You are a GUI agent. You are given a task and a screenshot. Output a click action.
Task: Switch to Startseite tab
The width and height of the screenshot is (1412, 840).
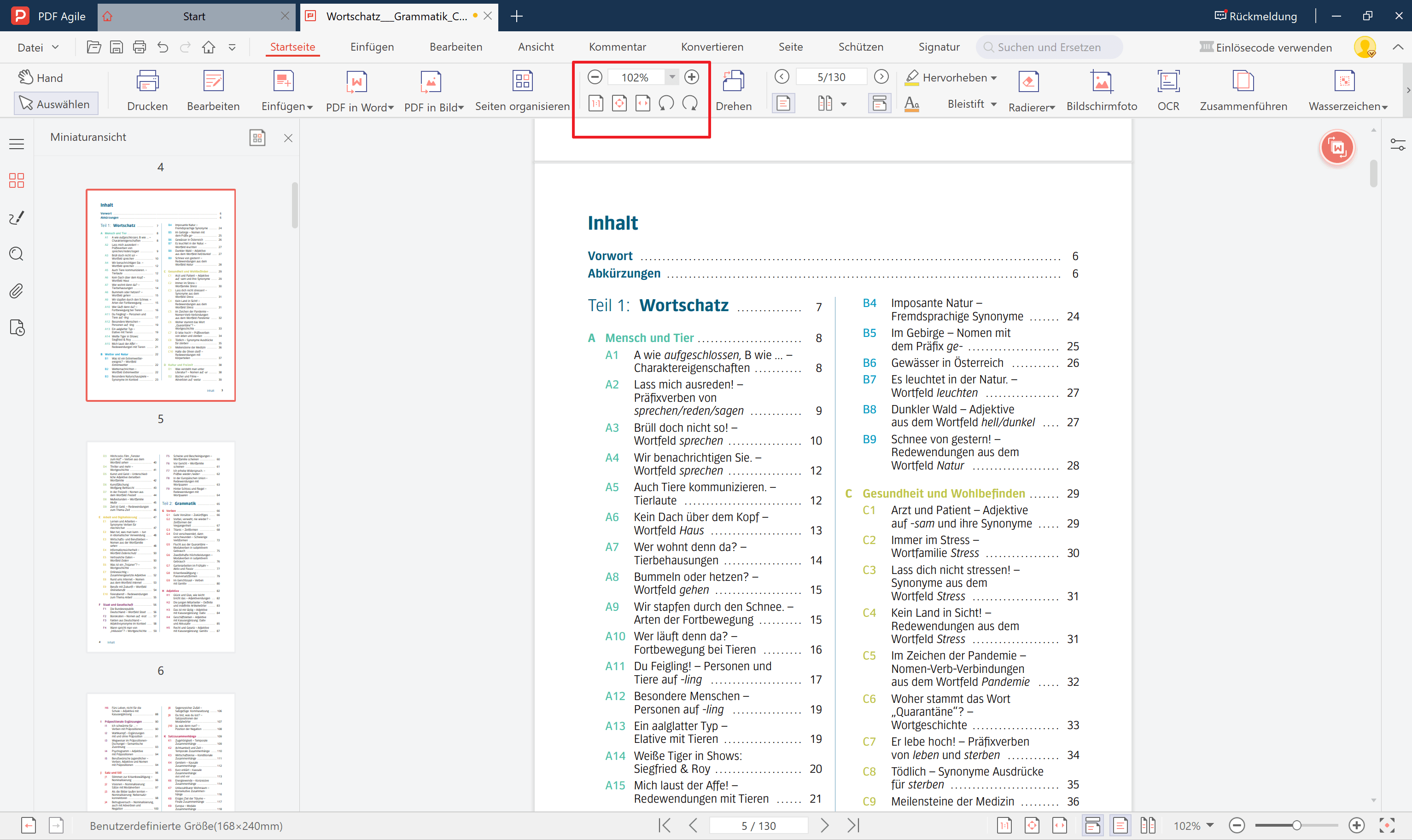[292, 47]
